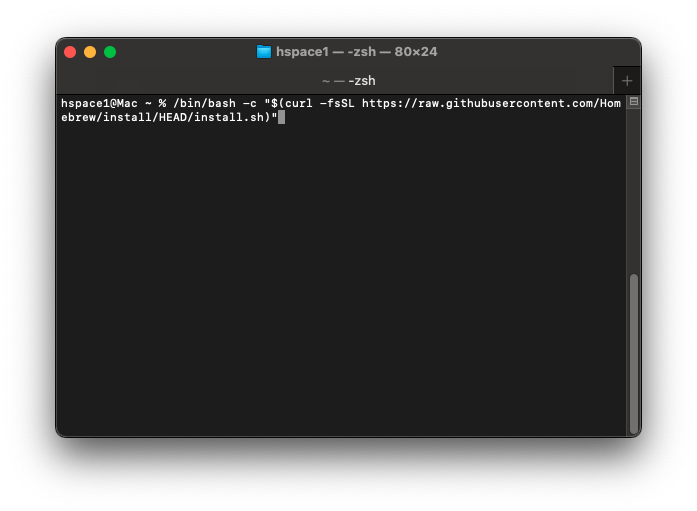Close the Terminal window with the red button
Screen dimensions: 697x511
tap(70, 52)
